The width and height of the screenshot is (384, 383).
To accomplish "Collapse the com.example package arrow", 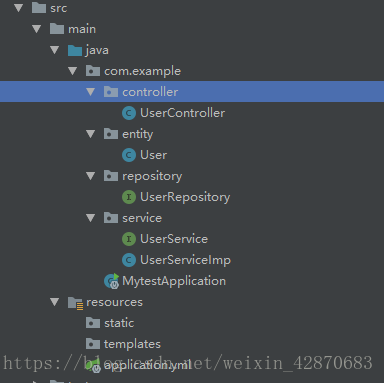I will click(73, 71).
